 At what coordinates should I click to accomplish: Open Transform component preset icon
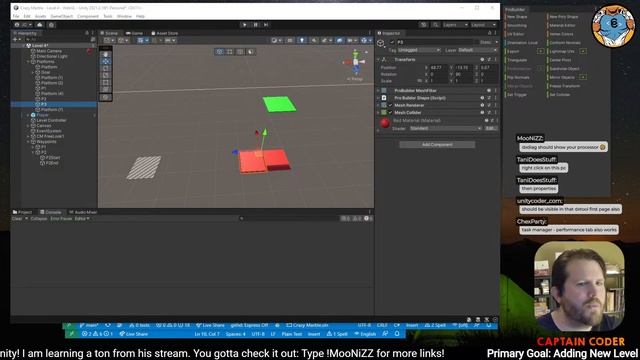(489, 60)
